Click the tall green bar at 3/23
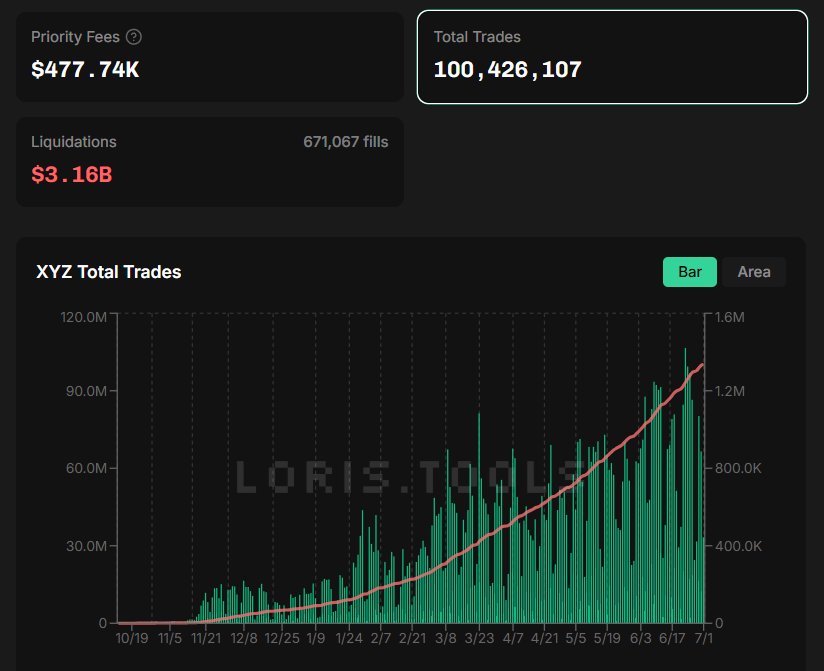 click(479, 518)
